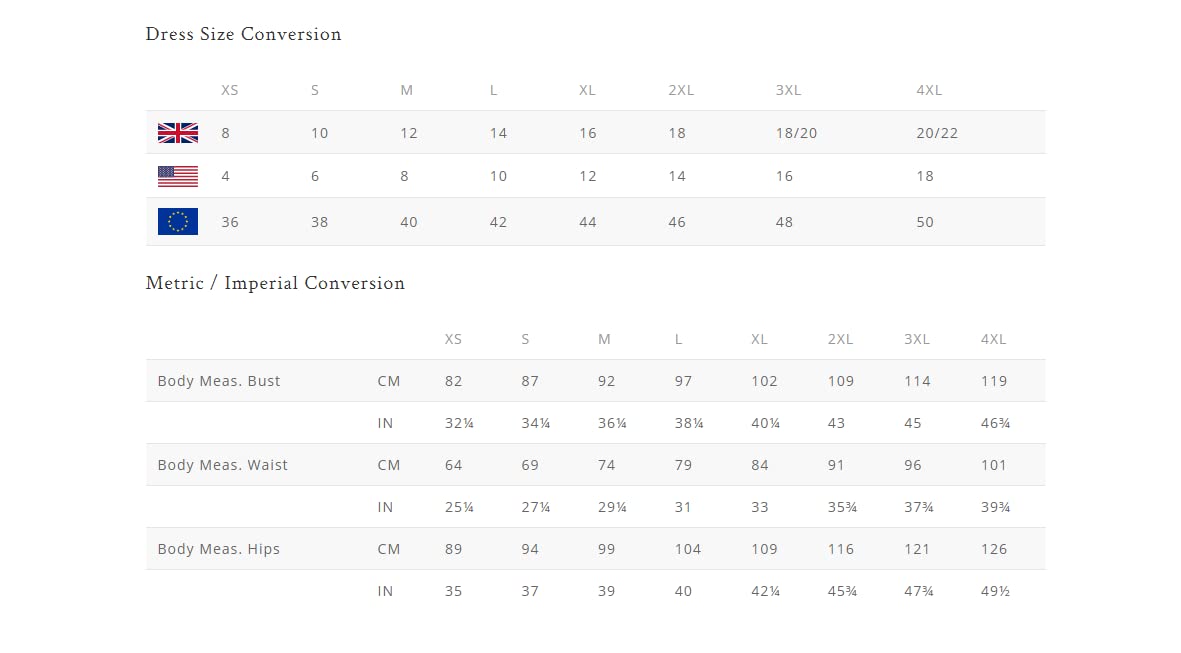
Task: Click the Body Meas. Hips row label
Action: (219, 549)
